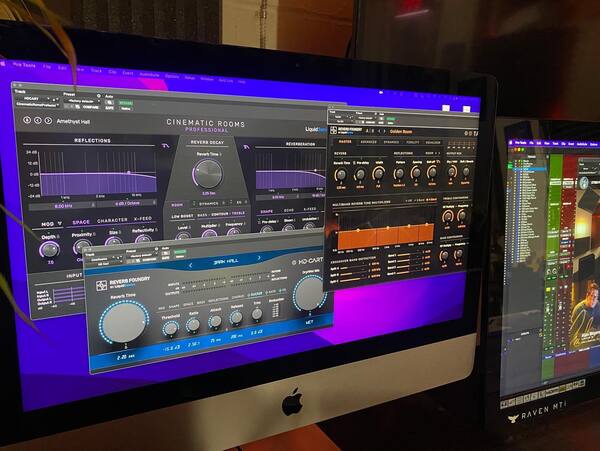Open the SHAPE tab in HD Cart
Screen dimensions: 600x451
pyautogui.click(x=174, y=306)
